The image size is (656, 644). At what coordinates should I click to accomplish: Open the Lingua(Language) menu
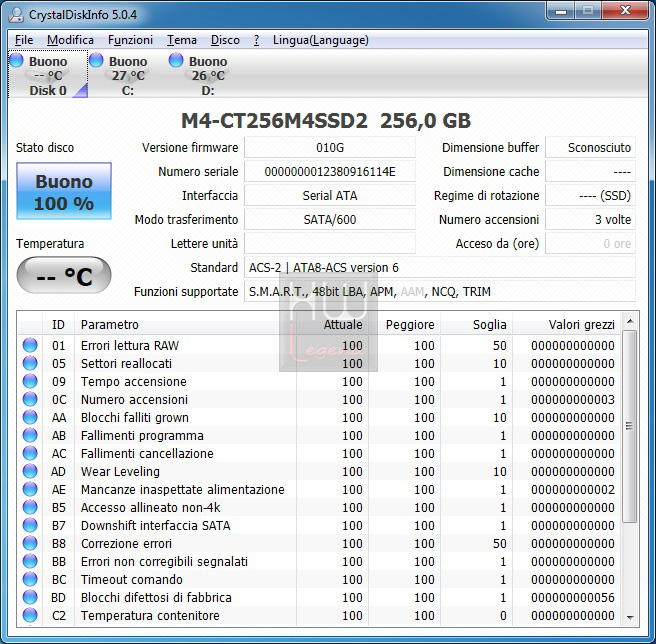(320, 40)
